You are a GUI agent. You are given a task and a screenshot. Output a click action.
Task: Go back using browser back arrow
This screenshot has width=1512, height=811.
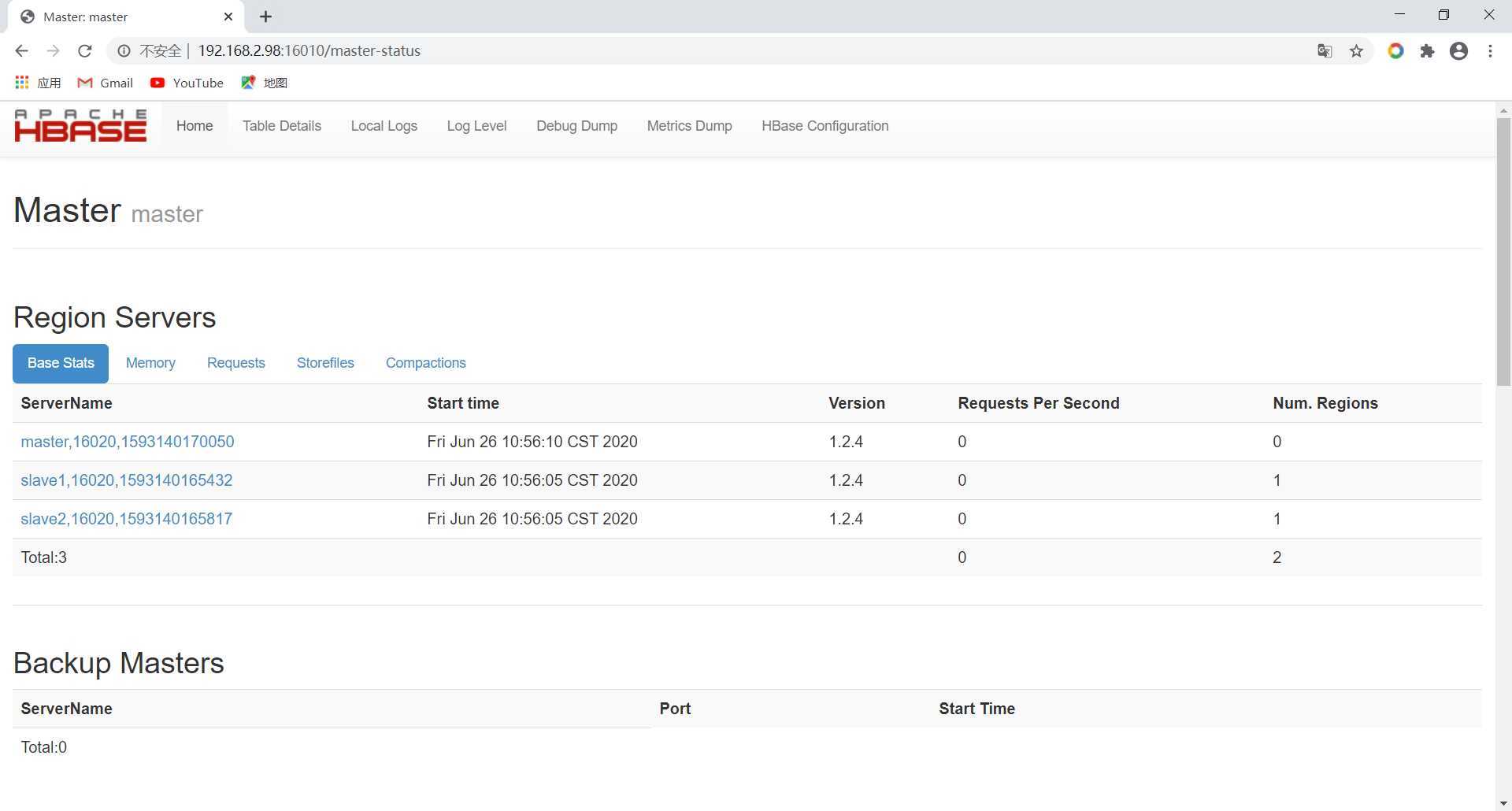21,50
